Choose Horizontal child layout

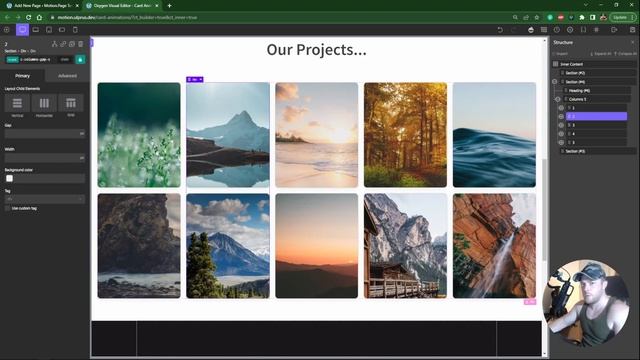[44, 103]
